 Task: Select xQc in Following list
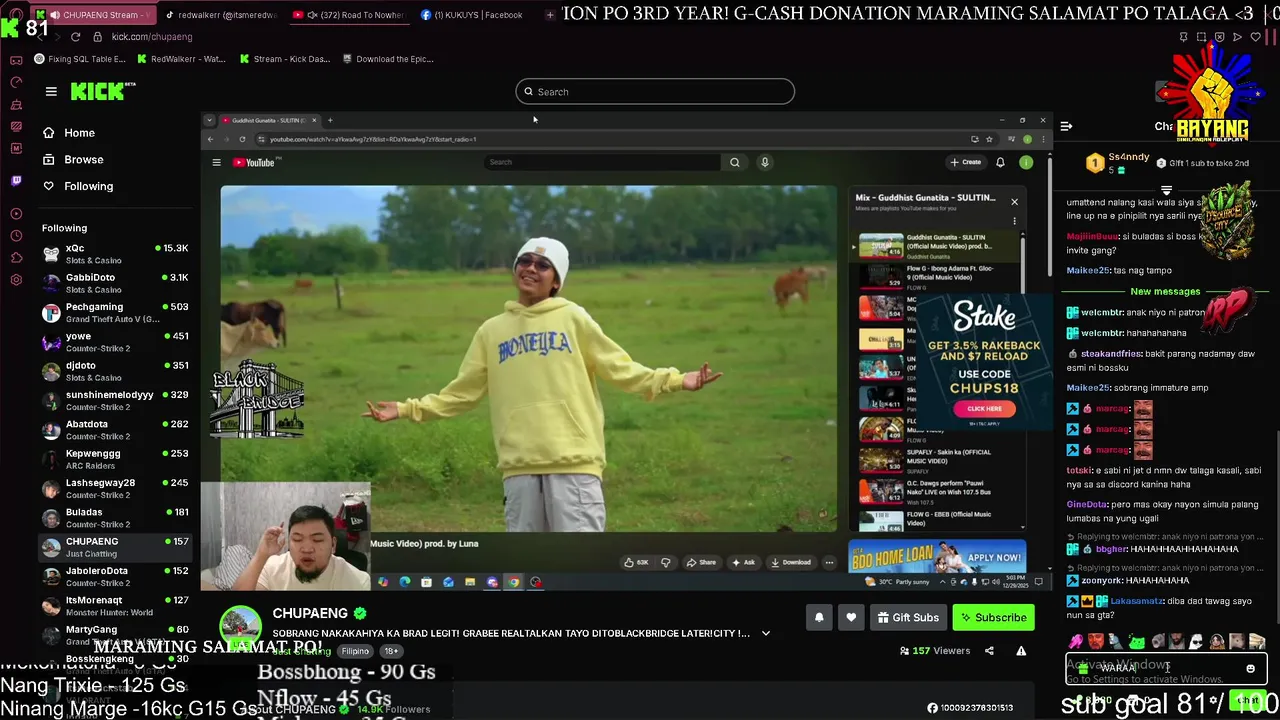coord(114,254)
